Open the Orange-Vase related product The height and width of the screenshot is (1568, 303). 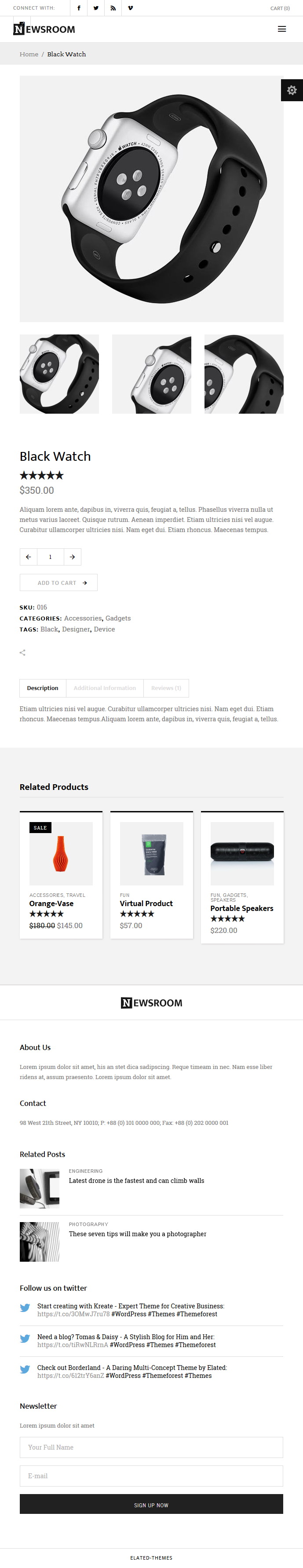(x=51, y=903)
